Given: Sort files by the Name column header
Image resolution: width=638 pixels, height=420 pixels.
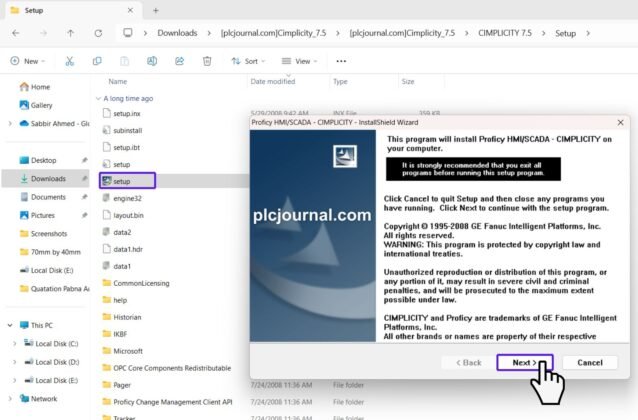Looking at the screenshot, I should pos(118,81).
